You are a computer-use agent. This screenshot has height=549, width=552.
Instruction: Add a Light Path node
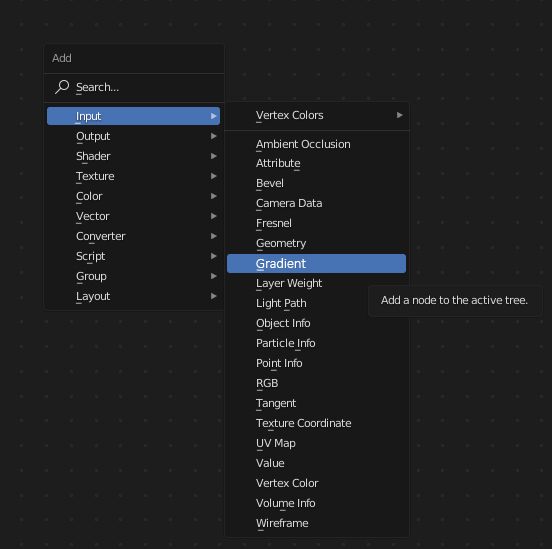[316, 303]
